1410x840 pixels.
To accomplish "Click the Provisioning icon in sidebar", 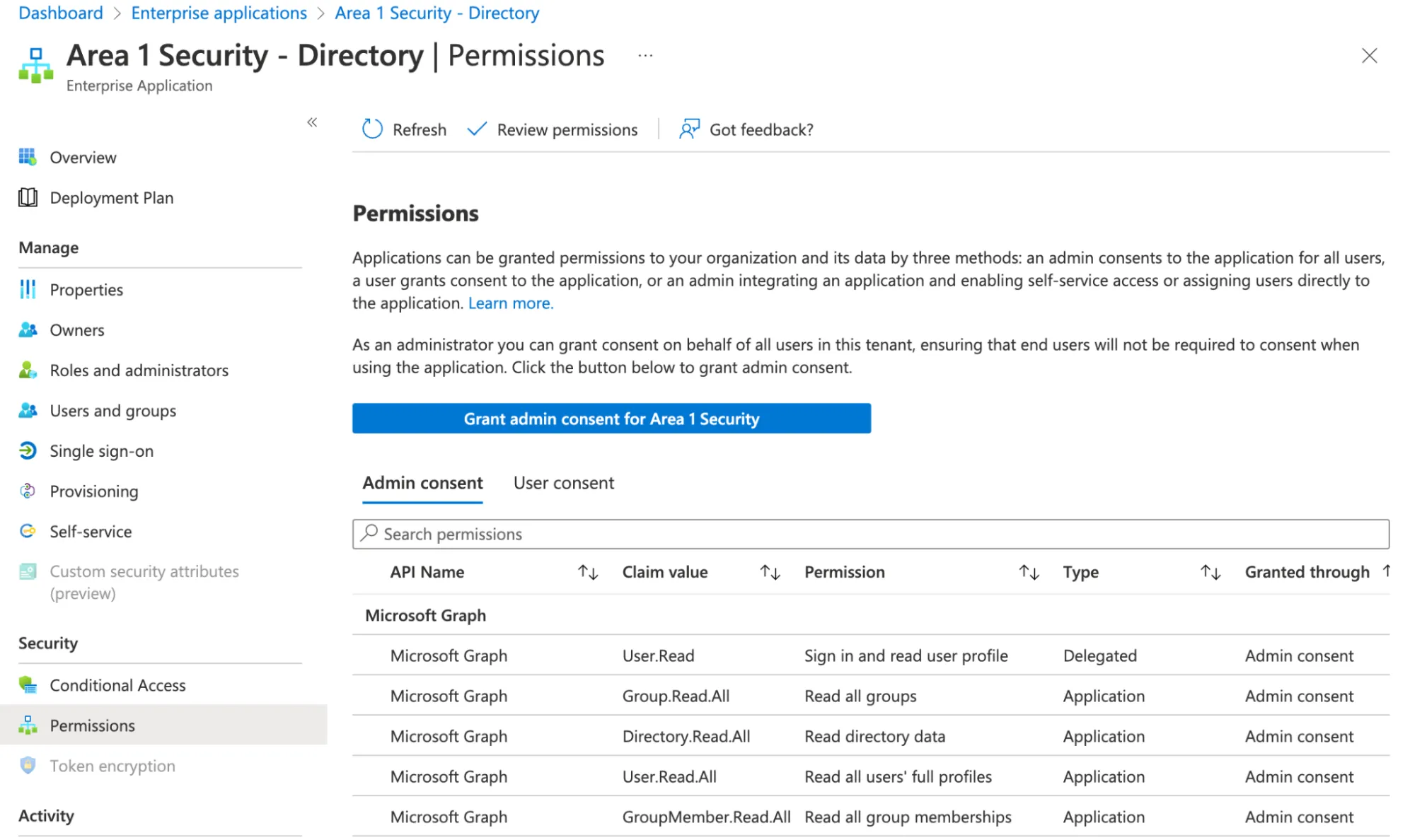I will tap(28, 491).
